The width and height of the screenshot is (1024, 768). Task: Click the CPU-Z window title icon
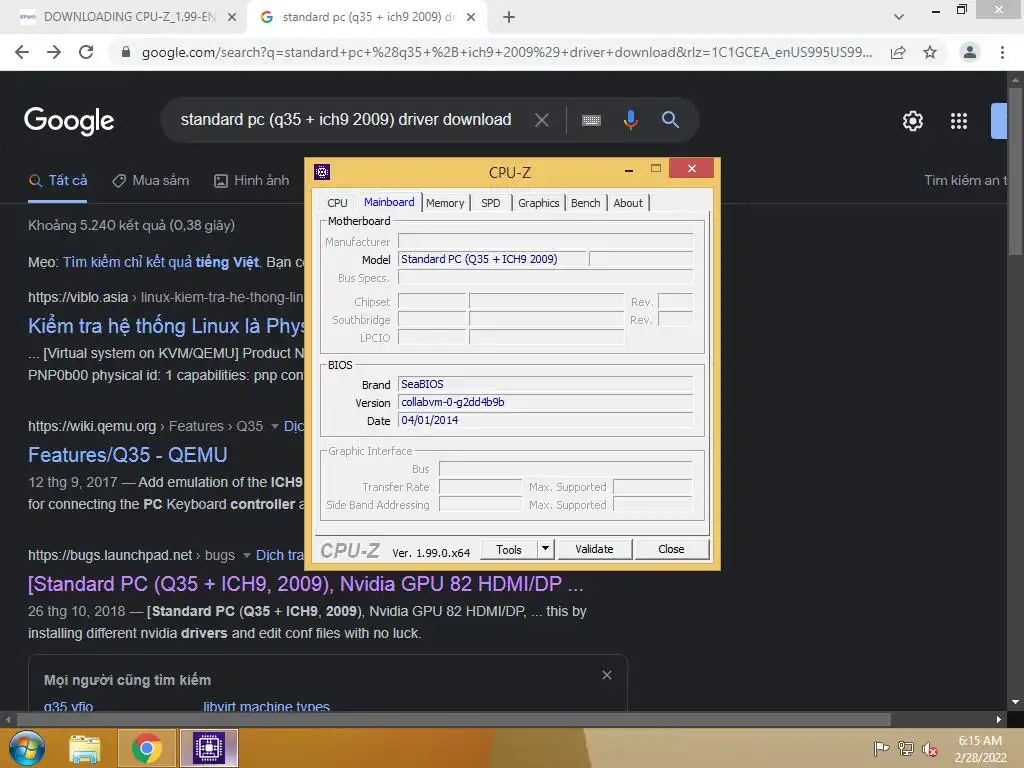[x=322, y=172]
